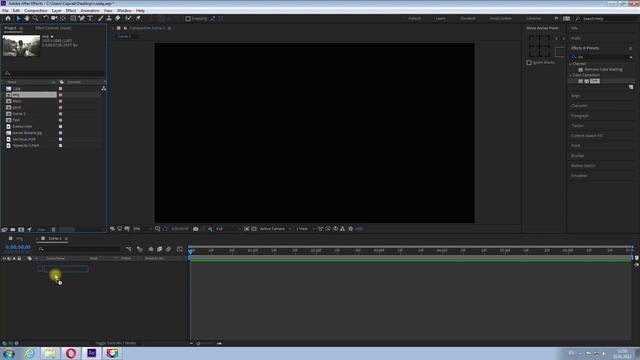This screenshot has width=640, height=360.
Task: Open the Opera browser from taskbar
Action: (71, 353)
